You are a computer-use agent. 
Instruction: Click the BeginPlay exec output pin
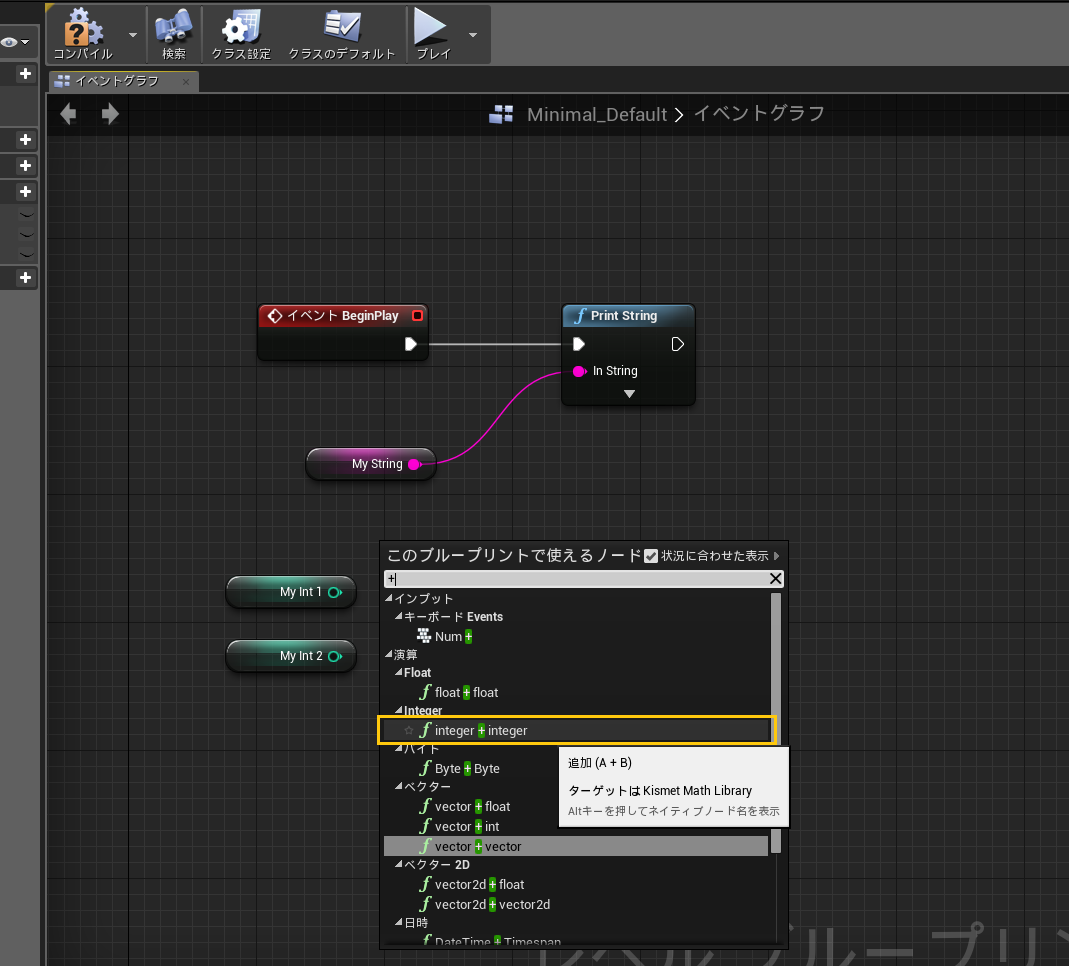[x=410, y=344]
